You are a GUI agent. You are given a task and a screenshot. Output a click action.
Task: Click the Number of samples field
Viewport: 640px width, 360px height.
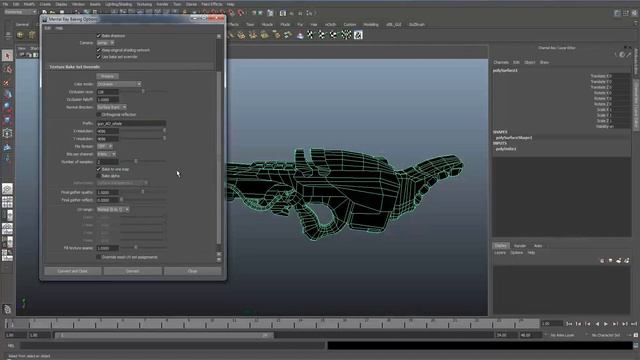(x=108, y=162)
